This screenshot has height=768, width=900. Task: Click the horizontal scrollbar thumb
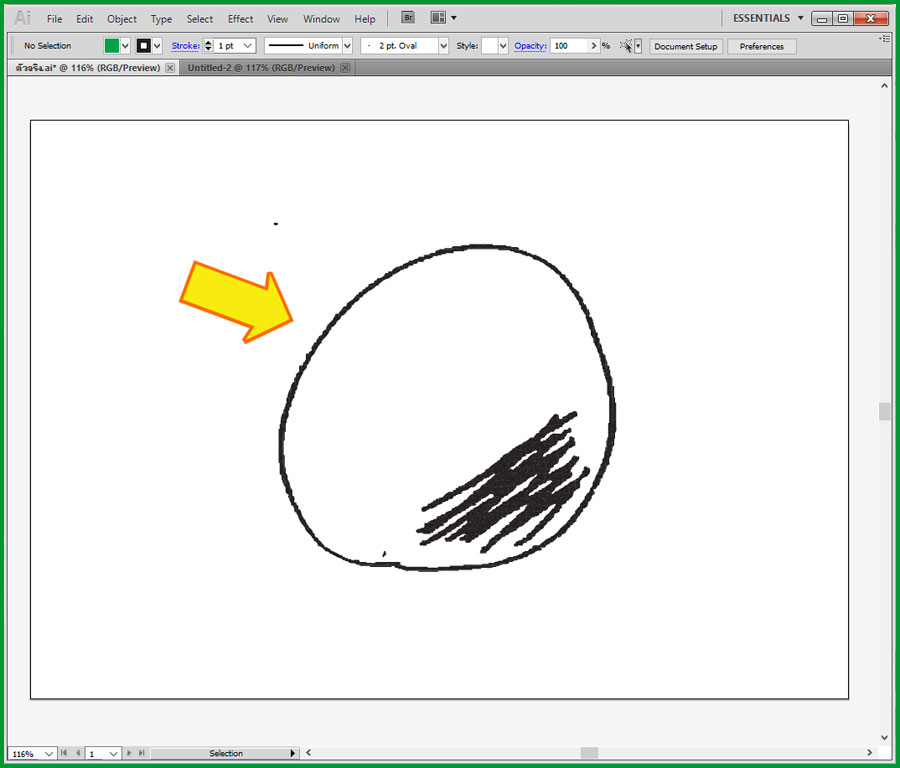click(x=589, y=753)
